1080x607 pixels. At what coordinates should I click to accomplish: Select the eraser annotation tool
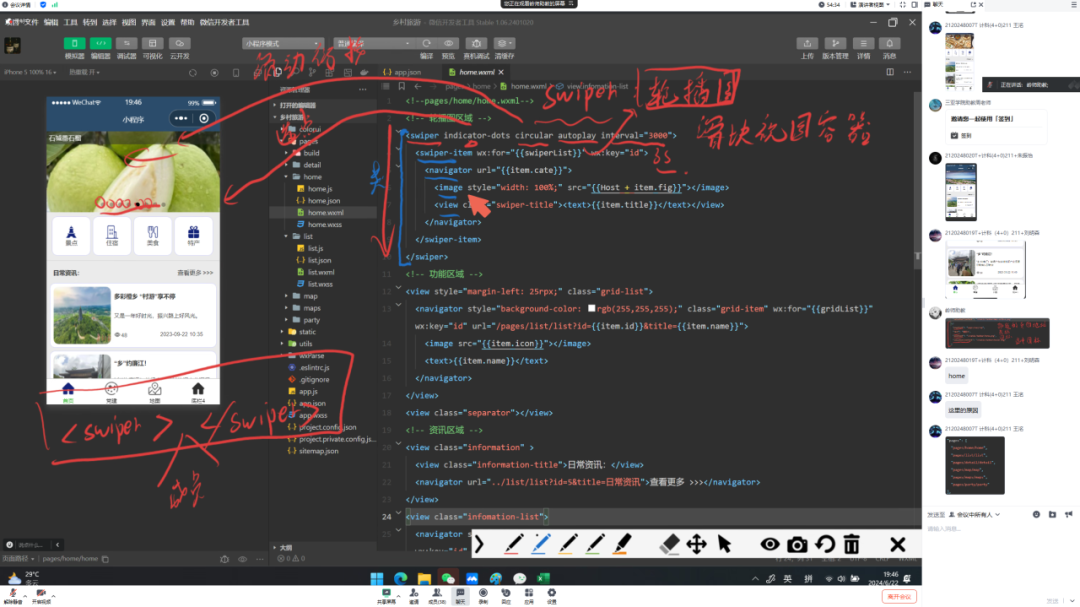coord(669,544)
